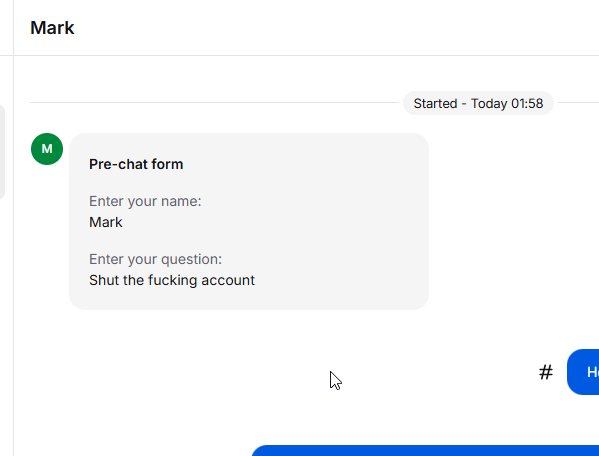
Task: Click the word Started in the timestamp pill
Action: click(x=435, y=103)
